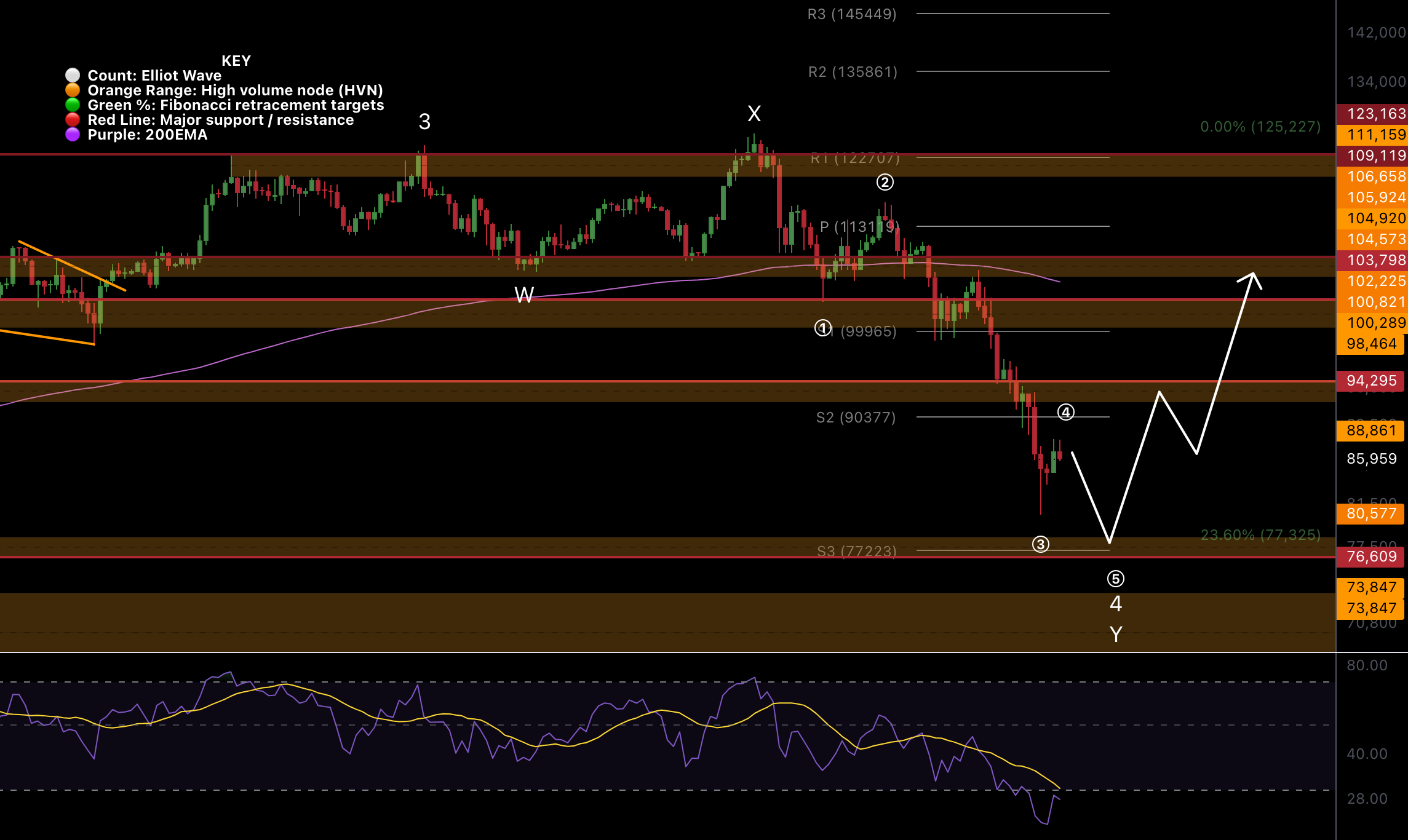This screenshot has width=1408, height=840.
Task: Click the W wave label
Action: pos(524,295)
